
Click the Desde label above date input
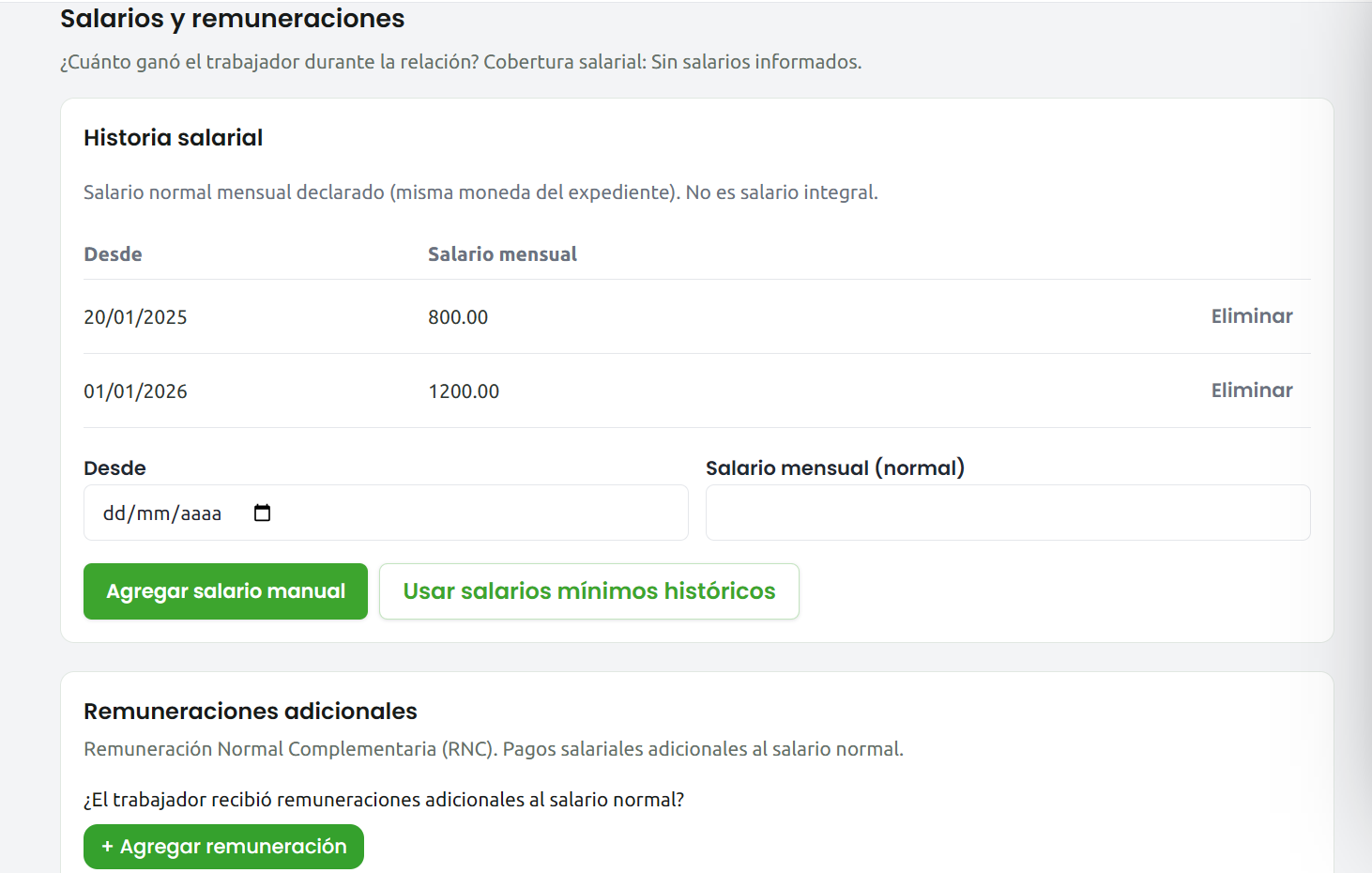click(114, 467)
